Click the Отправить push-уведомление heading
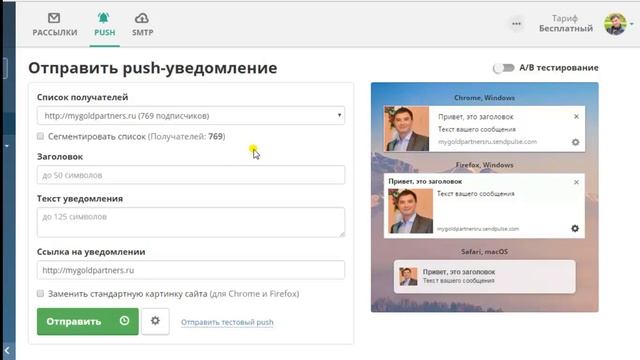This screenshot has width=640, height=360. tap(153, 68)
